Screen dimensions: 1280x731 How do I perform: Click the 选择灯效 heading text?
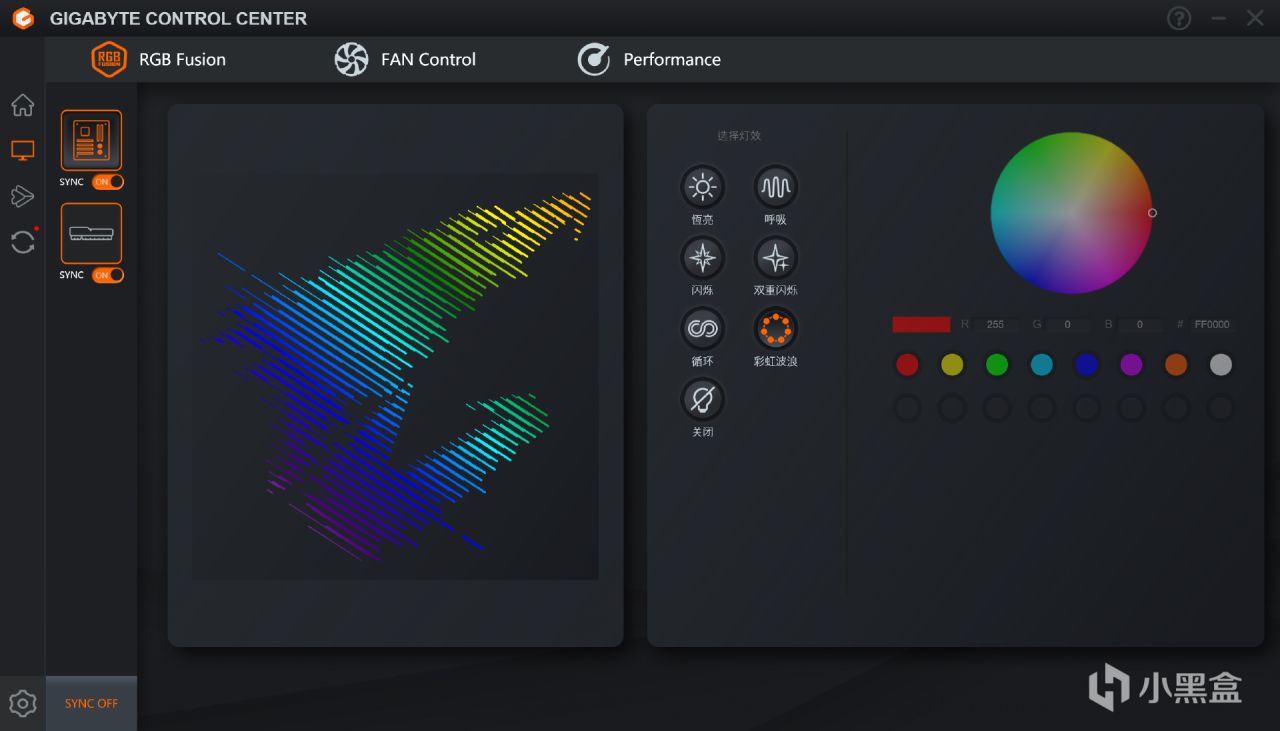pos(739,135)
